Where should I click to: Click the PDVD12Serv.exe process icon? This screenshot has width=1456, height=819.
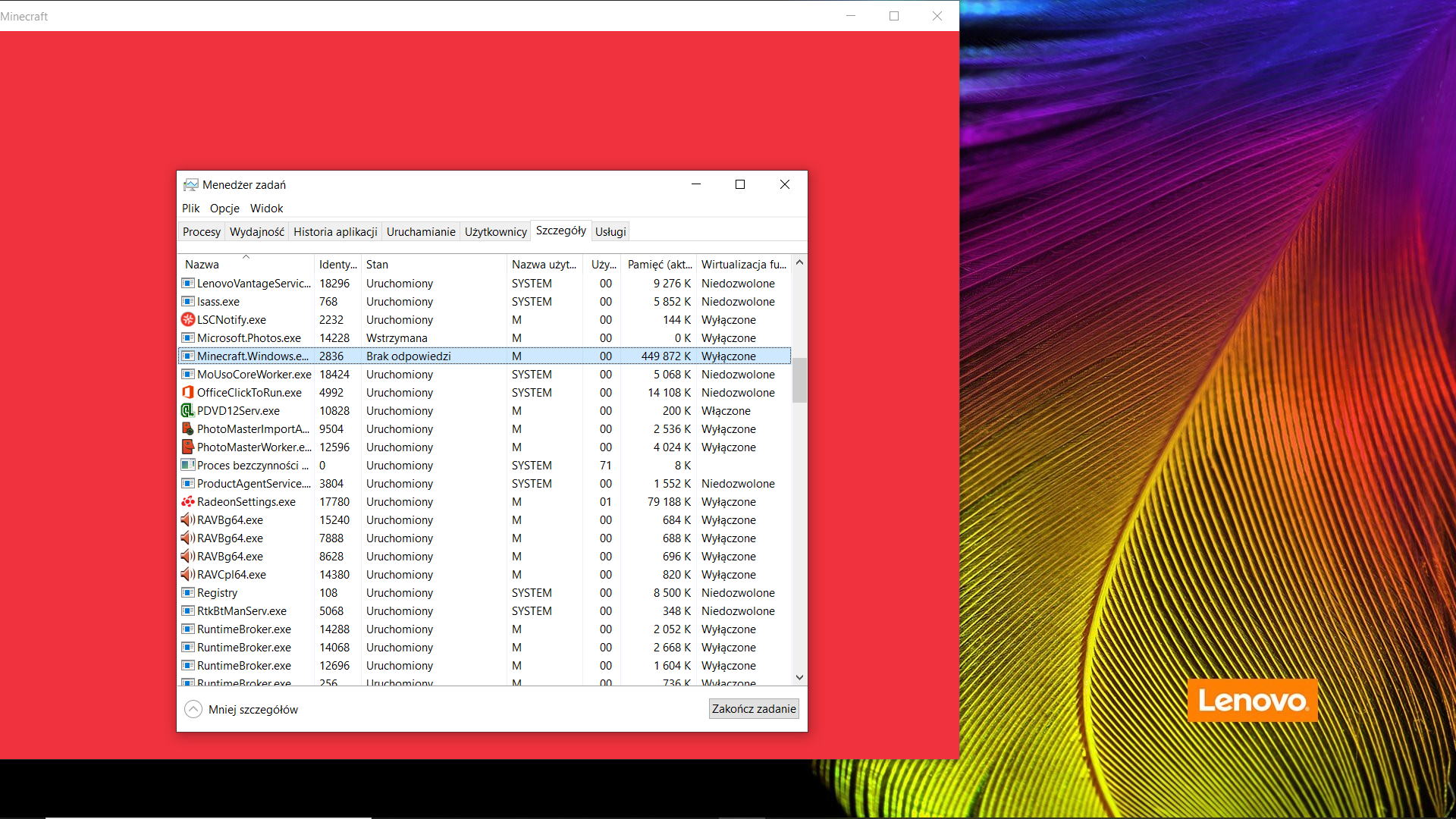coord(188,411)
